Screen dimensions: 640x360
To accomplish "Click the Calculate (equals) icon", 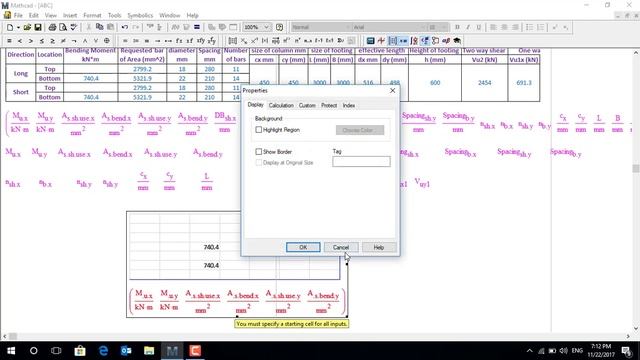I will (197, 27).
